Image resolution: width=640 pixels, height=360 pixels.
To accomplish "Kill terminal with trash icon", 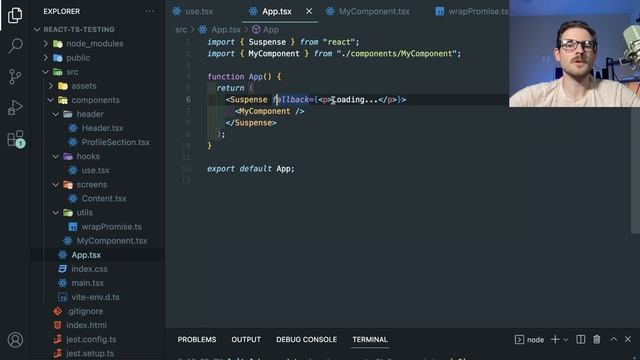I will (x=597, y=340).
